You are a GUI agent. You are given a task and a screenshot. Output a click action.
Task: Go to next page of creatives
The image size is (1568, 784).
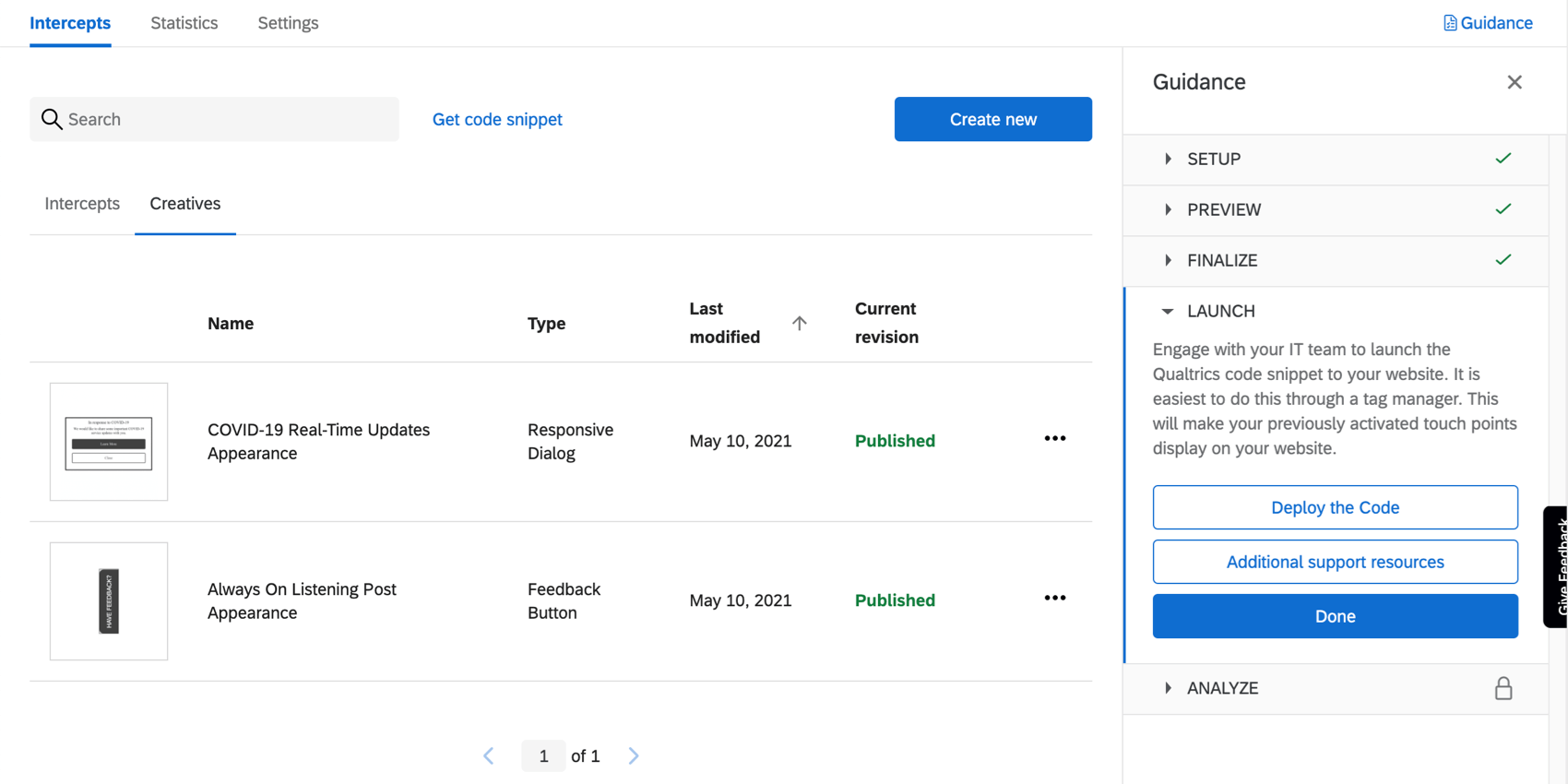click(634, 756)
